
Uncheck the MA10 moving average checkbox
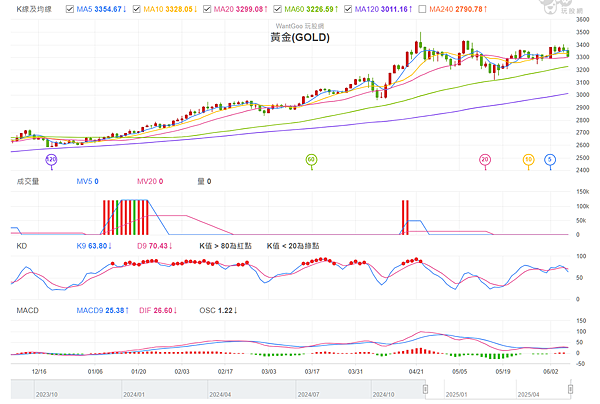[x=137, y=9]
